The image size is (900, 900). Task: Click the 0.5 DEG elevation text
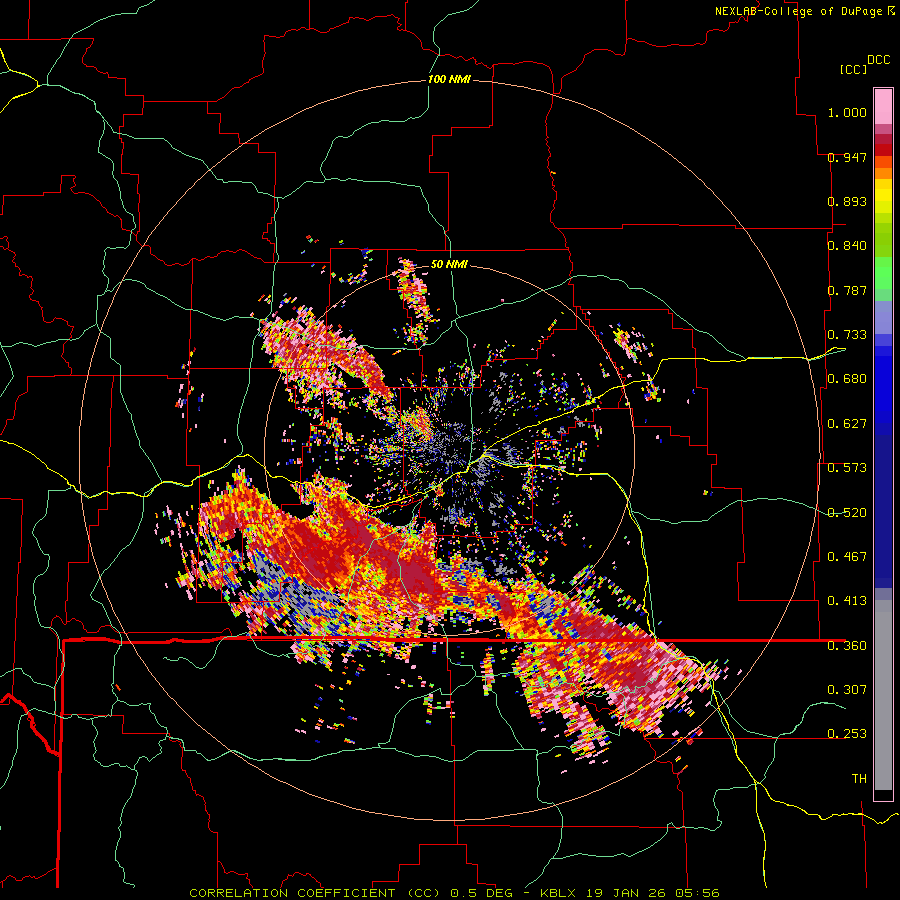click(x=481, y=893)
